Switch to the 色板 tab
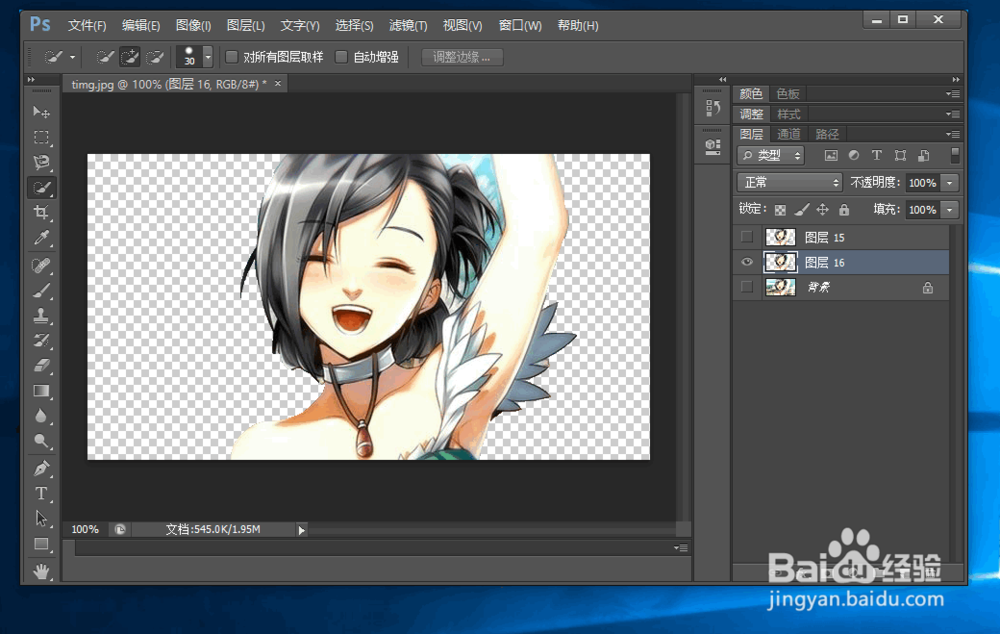Screen dimensions: 1000x634 [788, 94]
